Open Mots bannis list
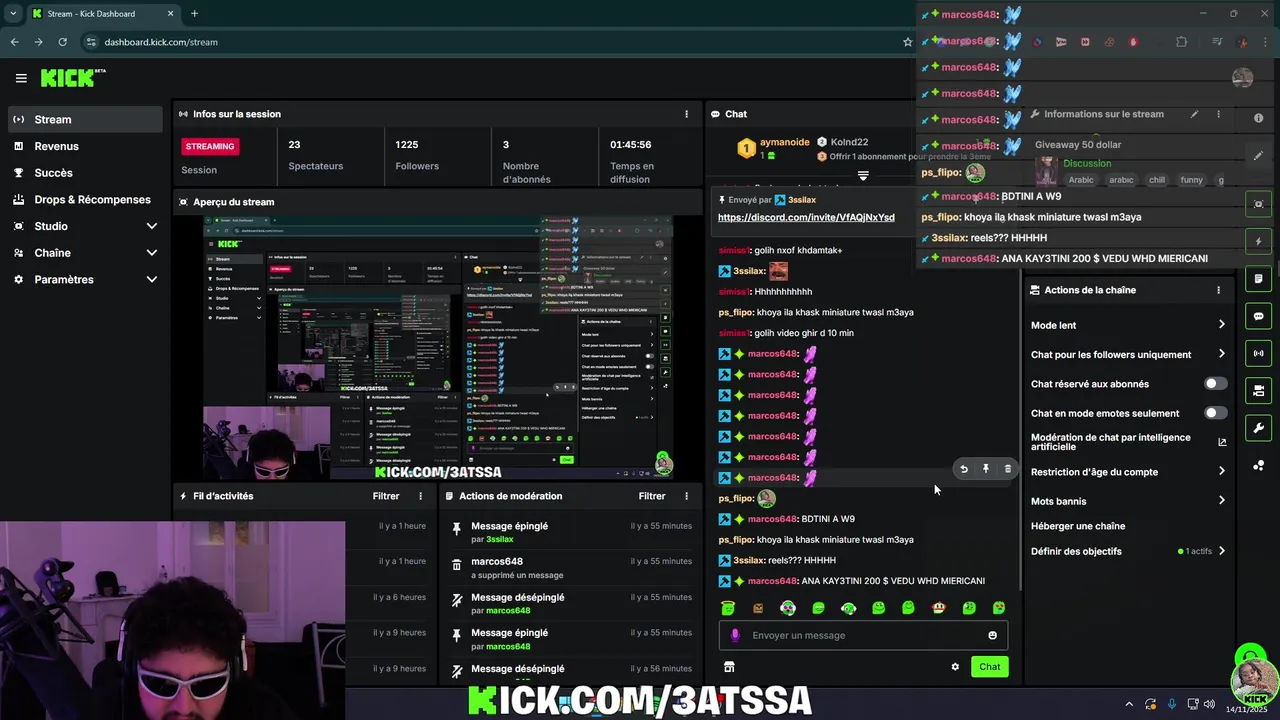This screenshot has width=1280, height=720. click(x=1128, y=501)
